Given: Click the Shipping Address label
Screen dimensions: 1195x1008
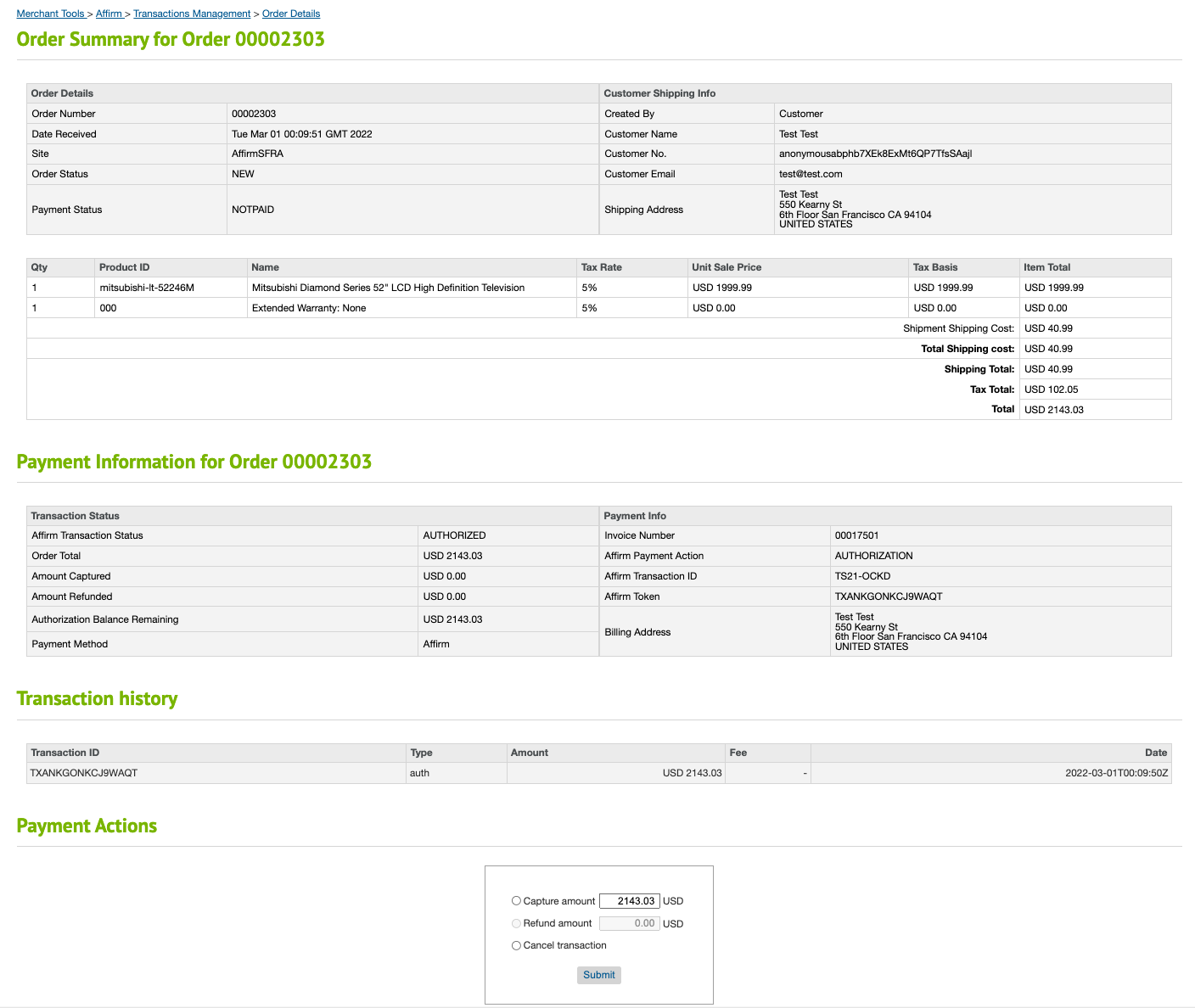Looking at the screenshot, I should click(643, 210).
